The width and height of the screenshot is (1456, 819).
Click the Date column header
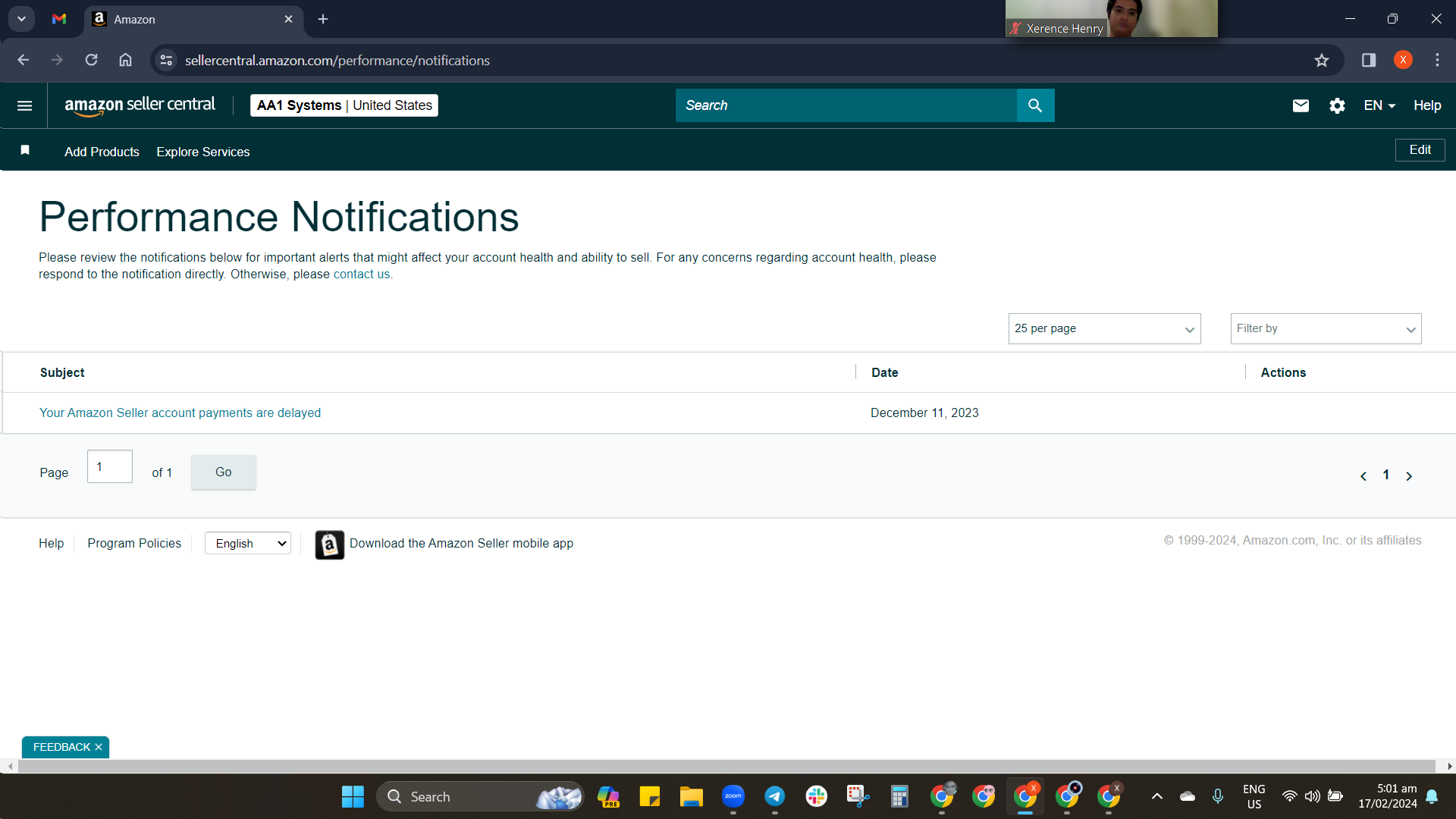tap(884, 372)
